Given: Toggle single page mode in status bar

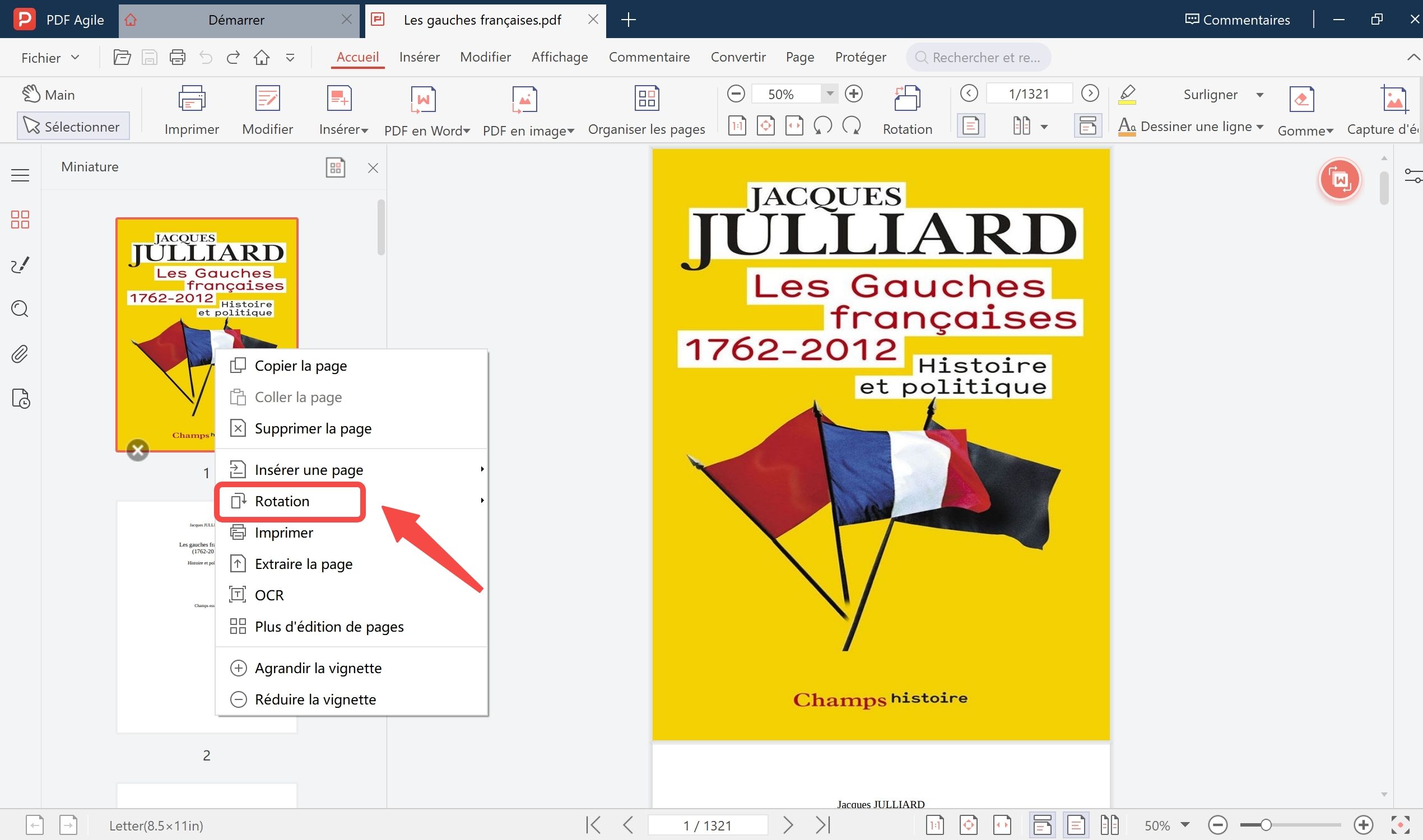Looking at the screenshot, I should 1076,825.
